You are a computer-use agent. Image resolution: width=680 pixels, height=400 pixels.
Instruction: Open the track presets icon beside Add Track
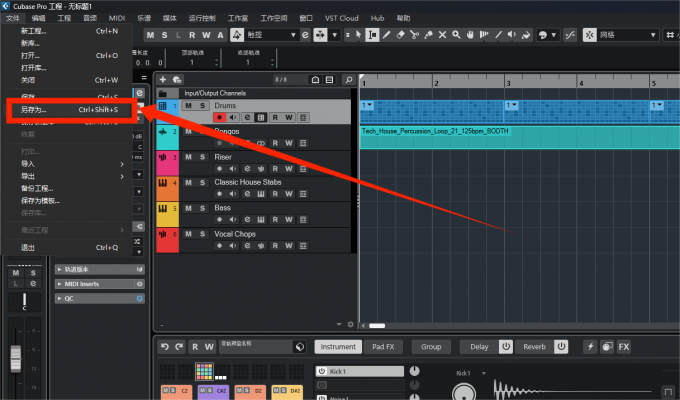(177, 79)
